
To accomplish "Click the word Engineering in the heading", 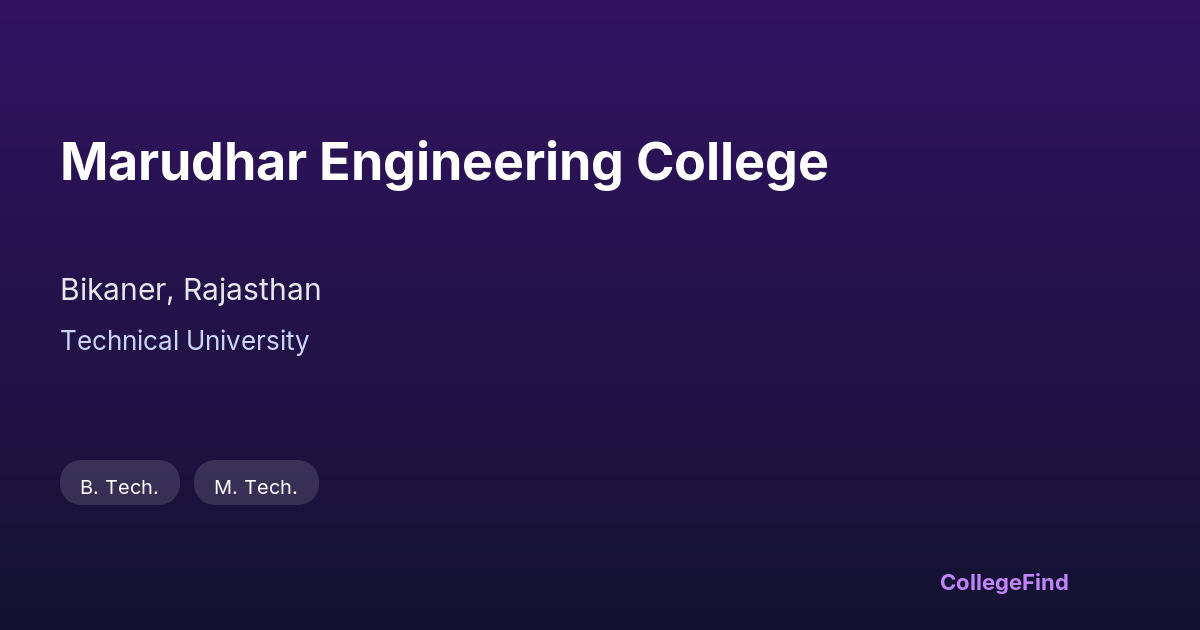I will coord(471,162).
